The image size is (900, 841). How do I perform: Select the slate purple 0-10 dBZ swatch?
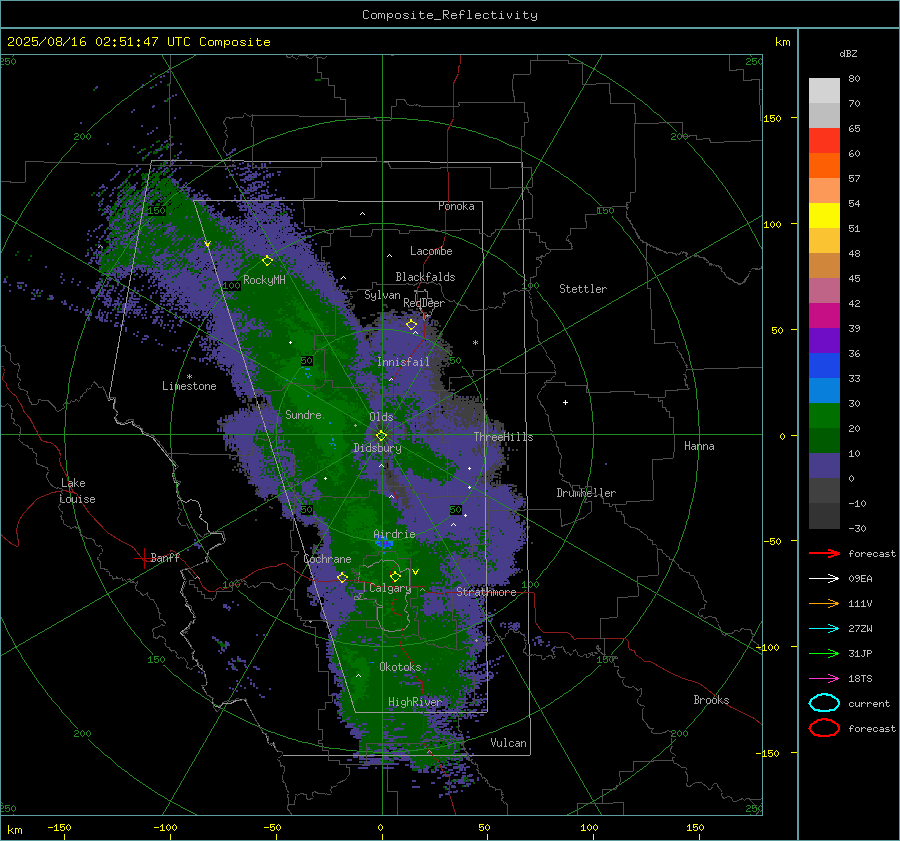coord(824,466)
